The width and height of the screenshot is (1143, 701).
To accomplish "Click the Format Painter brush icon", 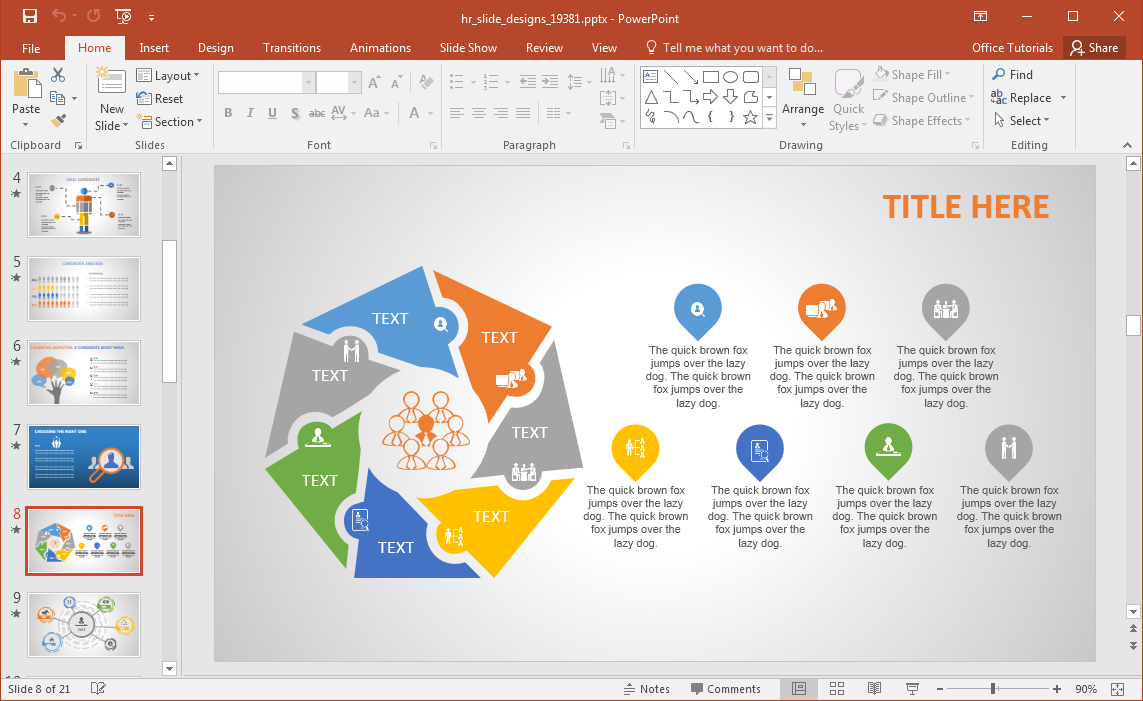I will [58, 120].
